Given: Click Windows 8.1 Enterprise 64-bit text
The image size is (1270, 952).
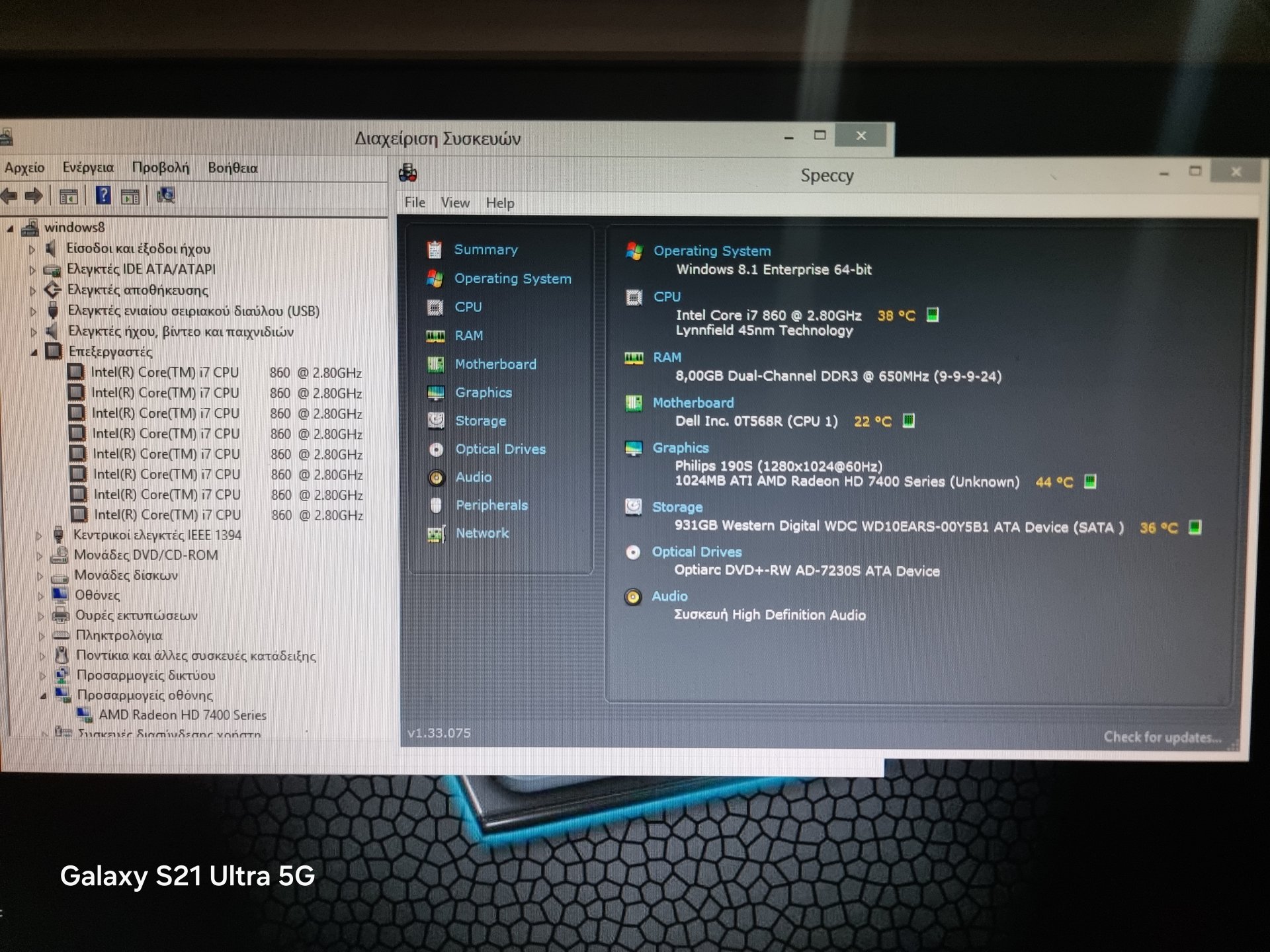Looking at the screenshot, I should pyautogui.click(x=774, y=270).
